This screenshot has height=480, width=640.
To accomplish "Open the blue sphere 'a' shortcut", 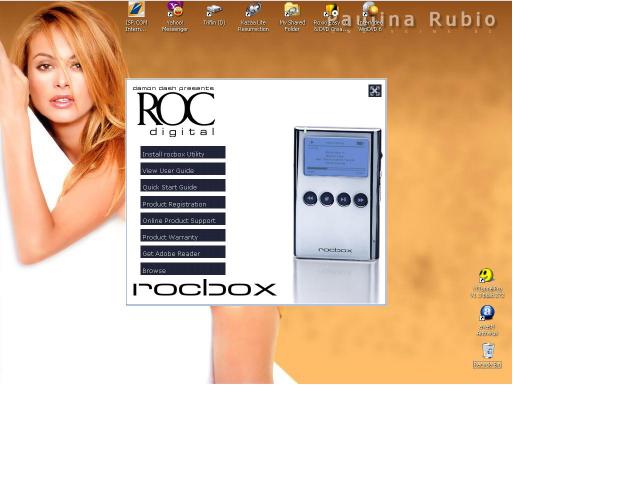I will tap(487, 320).
